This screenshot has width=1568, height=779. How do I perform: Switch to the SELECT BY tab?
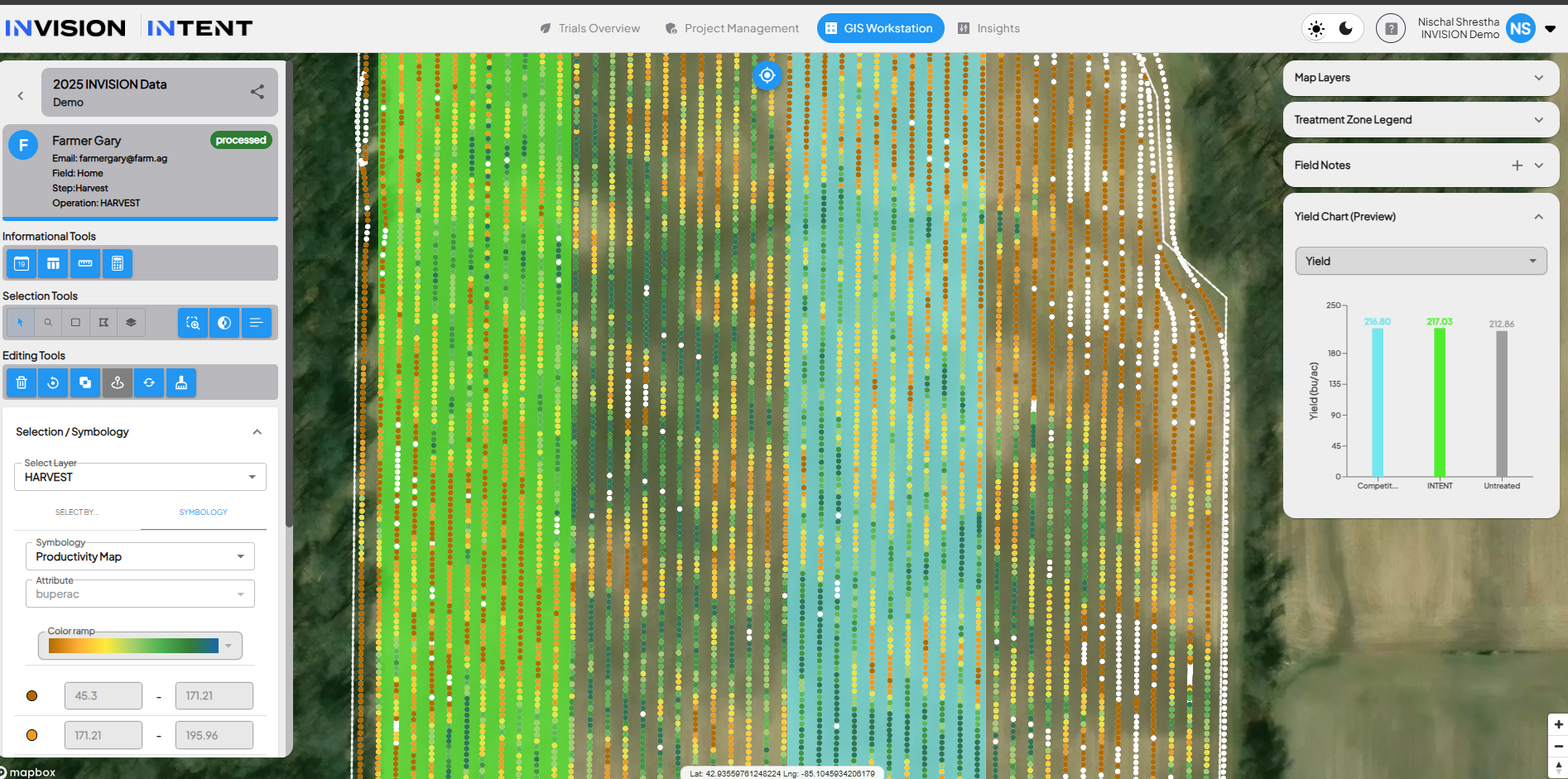coord(77,512)
